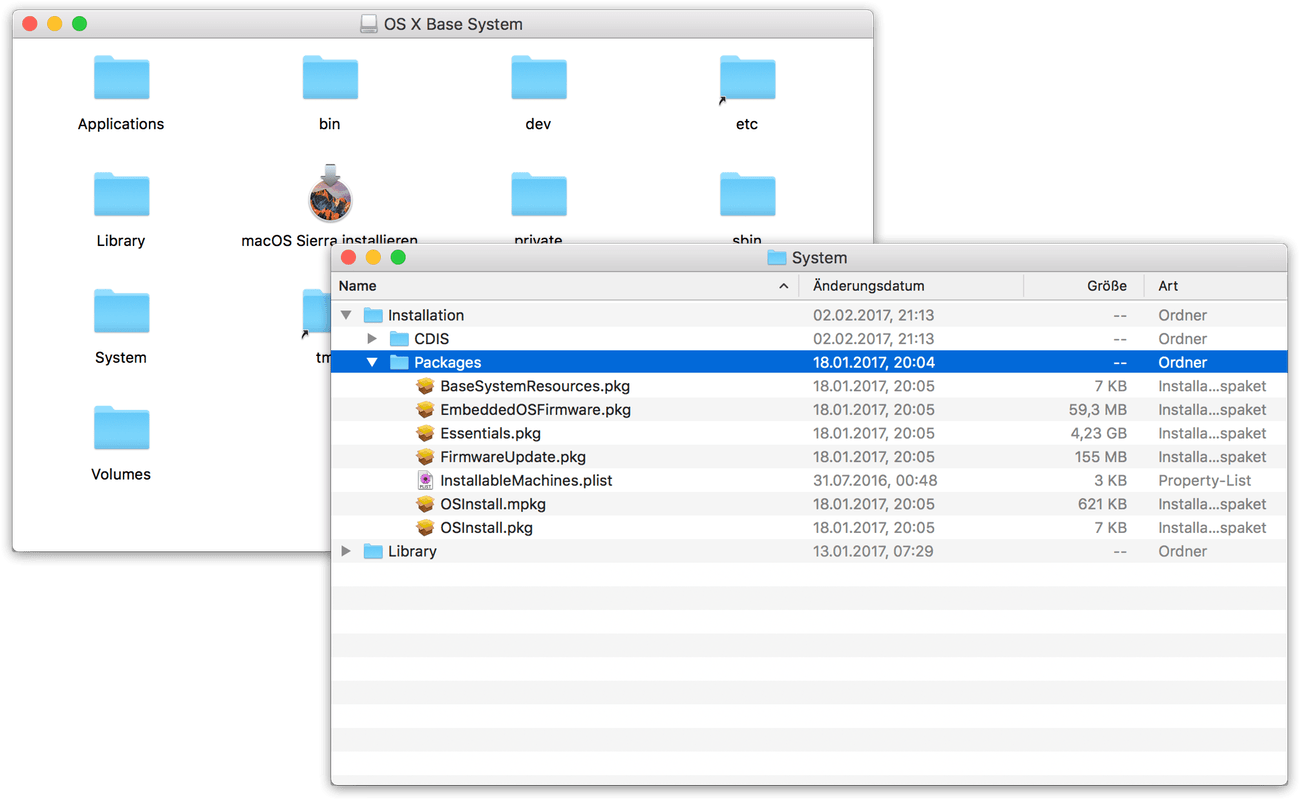Click the date 18.01.2017, 20:04 in Packages row
The width and height of the screenshot is (1300, 800).
coord(874,362)
